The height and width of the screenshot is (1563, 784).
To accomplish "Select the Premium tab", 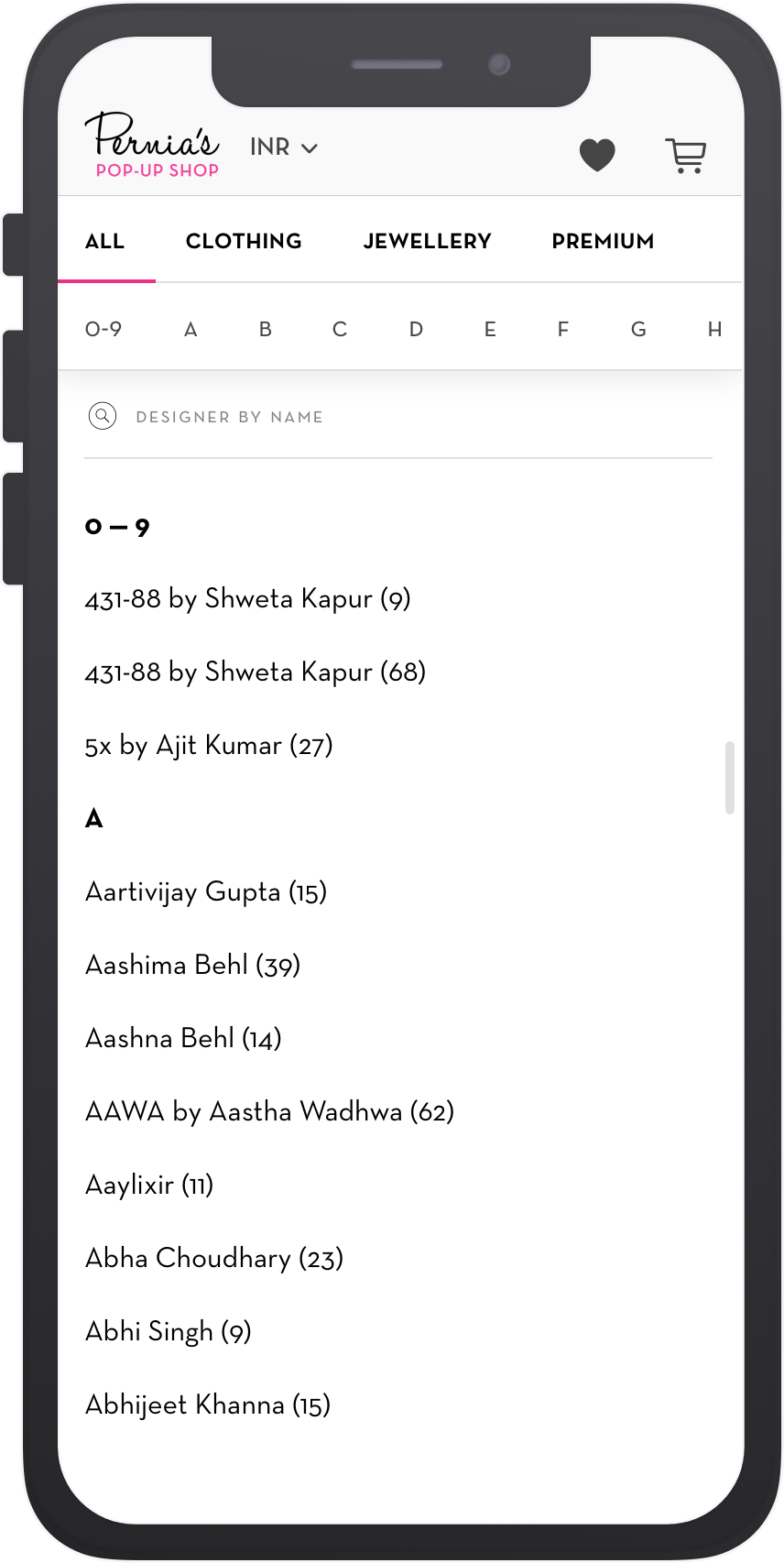I will click(603, 241).
